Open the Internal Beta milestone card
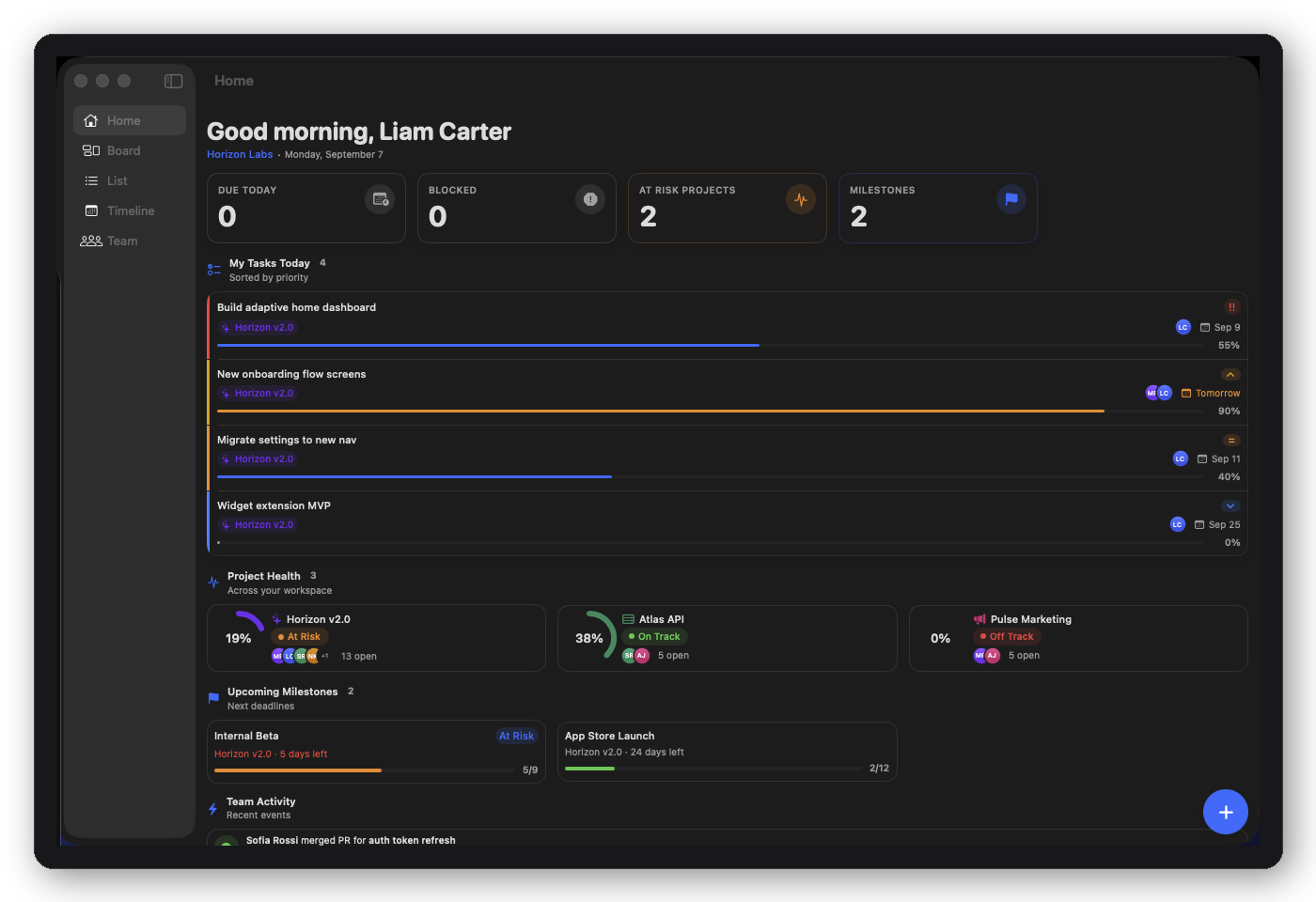 tap(376, 752)
